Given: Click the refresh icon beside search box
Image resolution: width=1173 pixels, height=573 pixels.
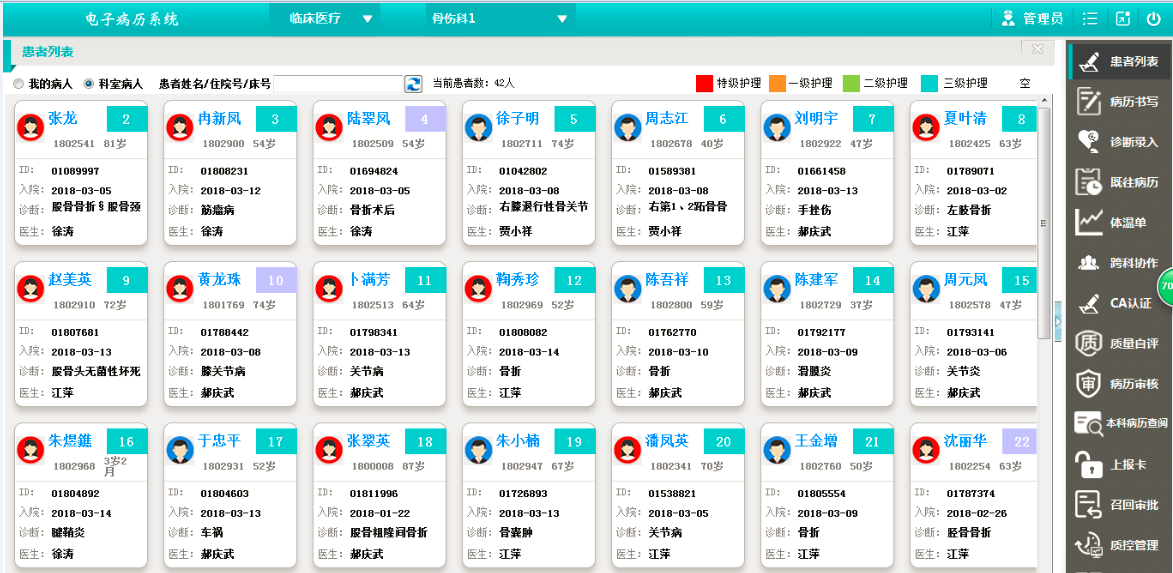Looking at the screenshot, I should (x=413, y=84).
